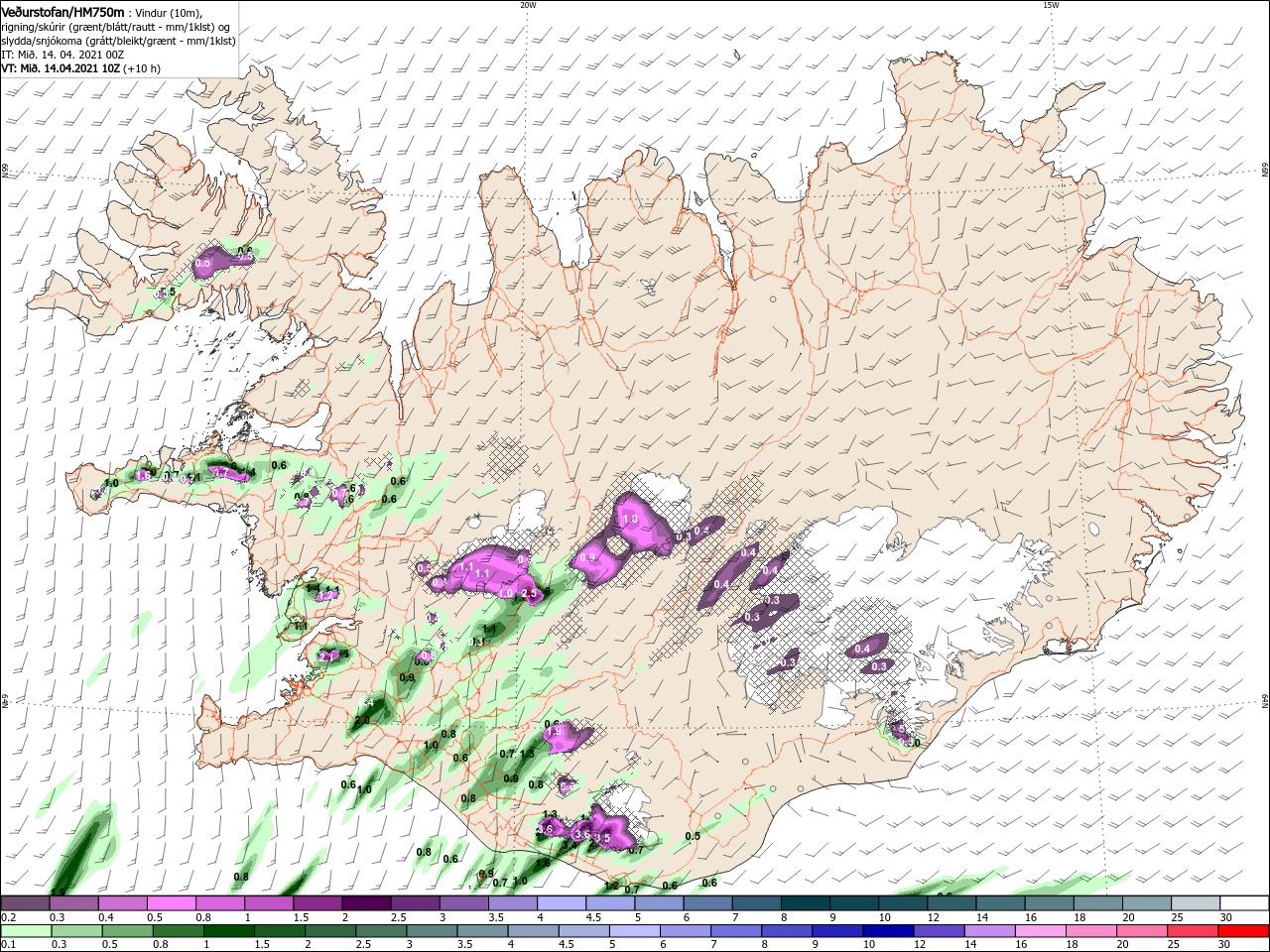Pick the lower rain scale swatch labeled 7

point(734,931)
